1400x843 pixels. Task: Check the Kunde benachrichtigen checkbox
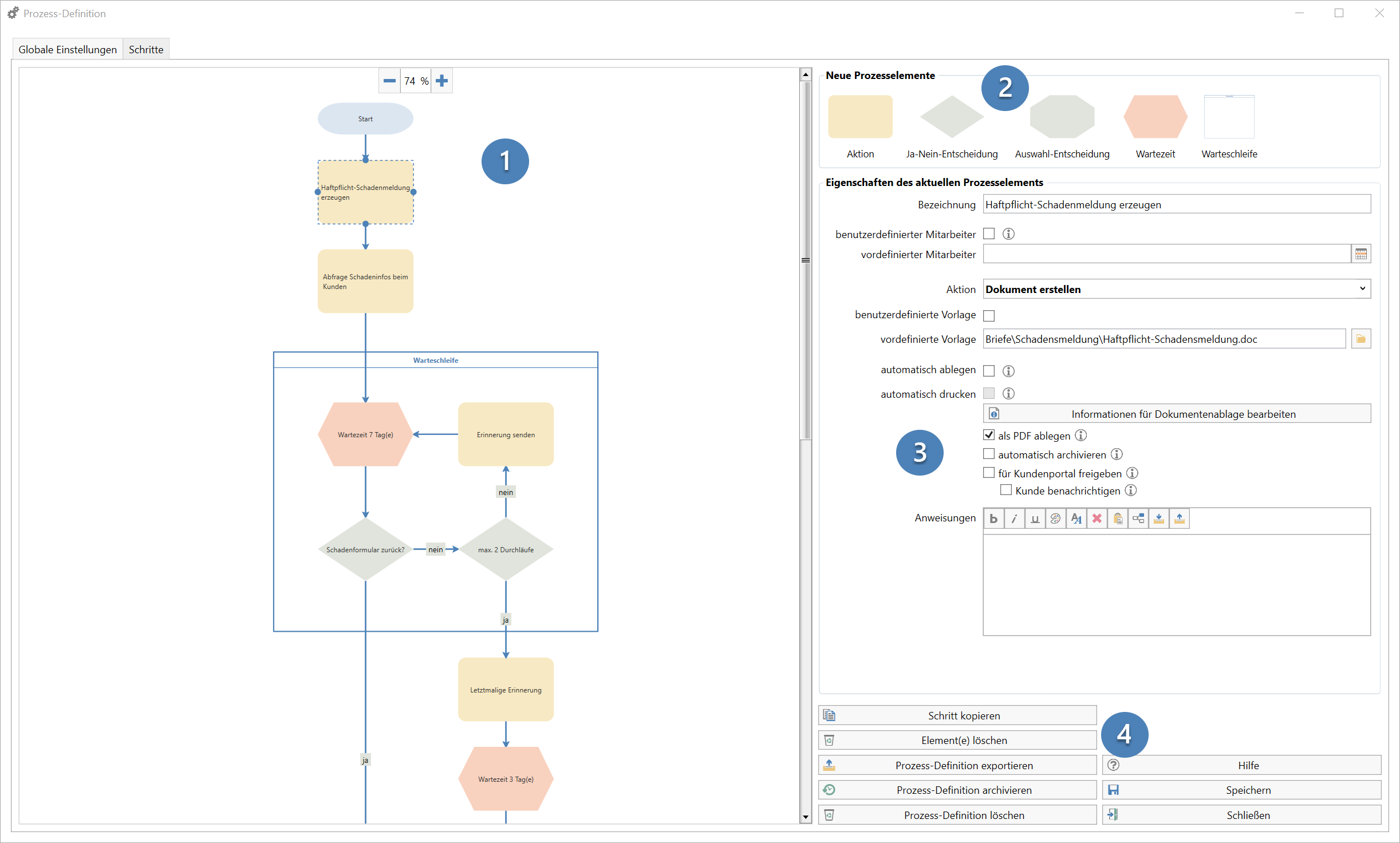[x=1006, y=490]
